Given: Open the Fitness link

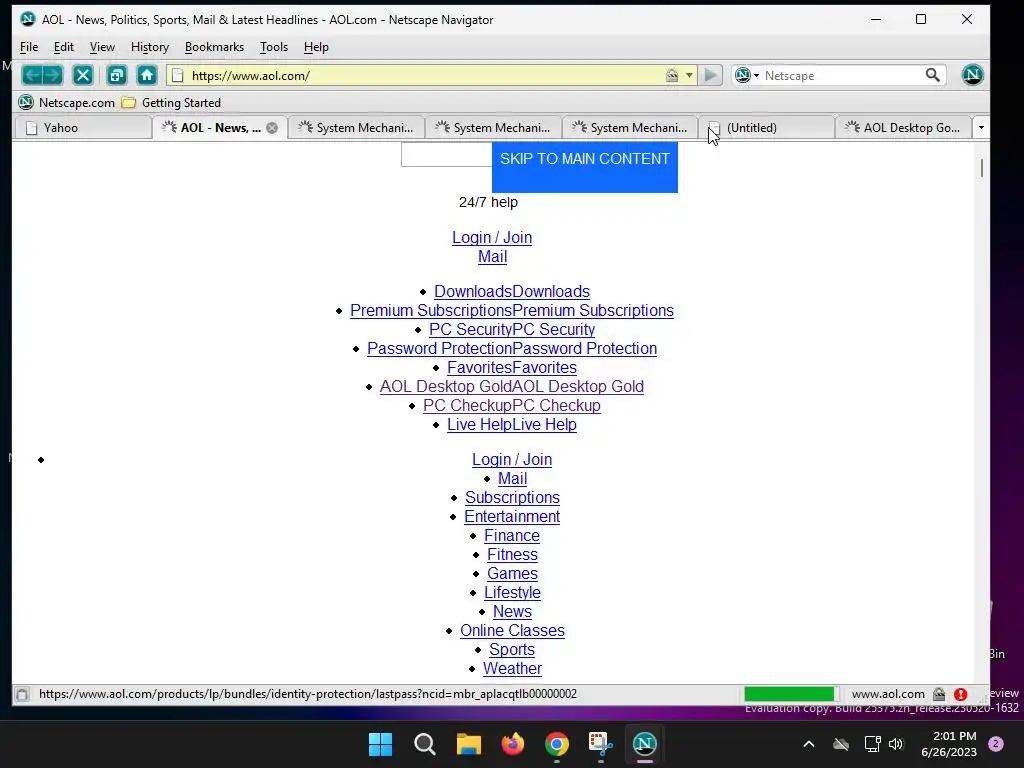Looking at the screenshot, I should coord(513,554).
